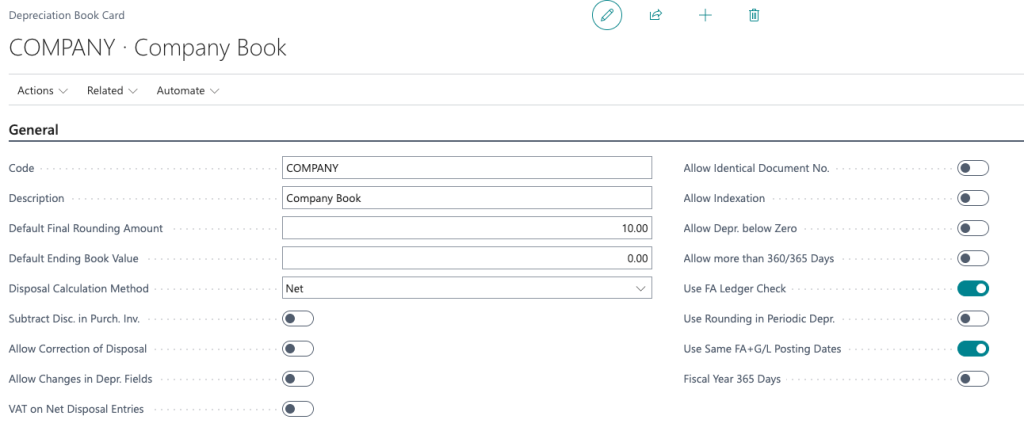Click the trash delete icon
Viewport: 1024px width, 431px height.
pos(754,16)
